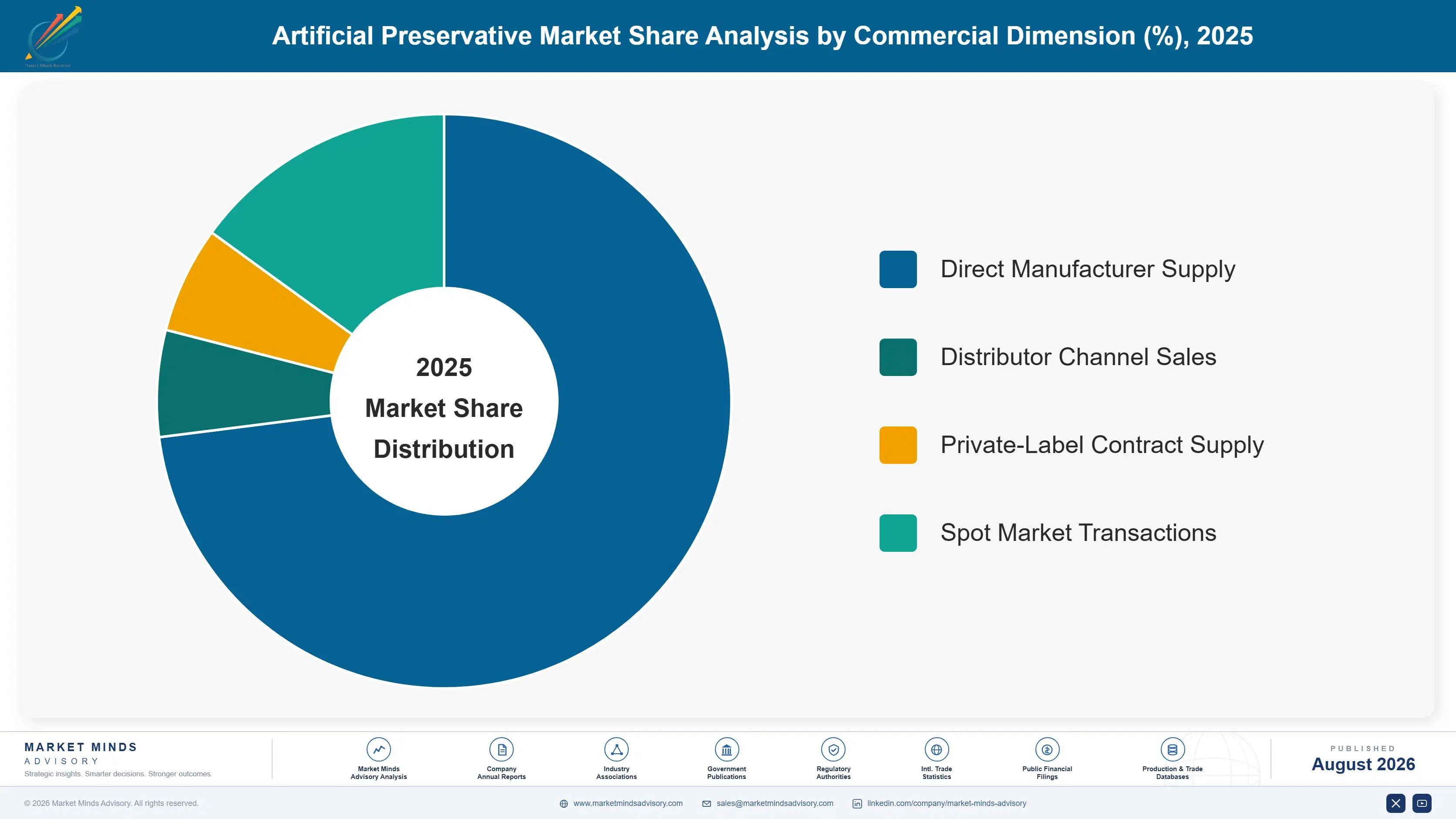The width and height of the screenshot is (1456, 819).
Task: Open linkedin.com/company/market-minds-advisory link
Action: tap(947, 803)
